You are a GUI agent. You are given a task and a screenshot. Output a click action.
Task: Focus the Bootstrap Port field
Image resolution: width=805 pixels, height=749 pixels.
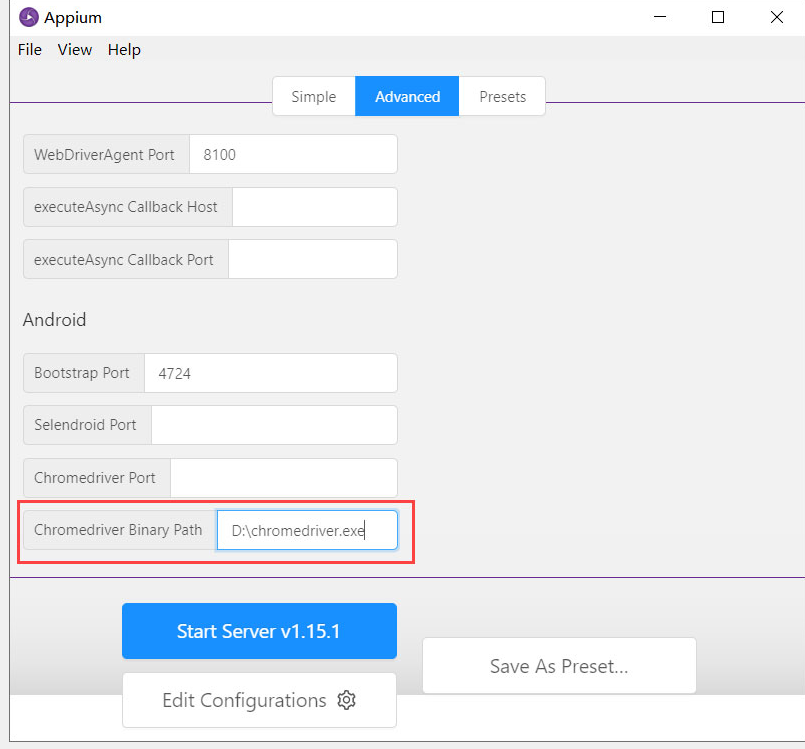270,373
